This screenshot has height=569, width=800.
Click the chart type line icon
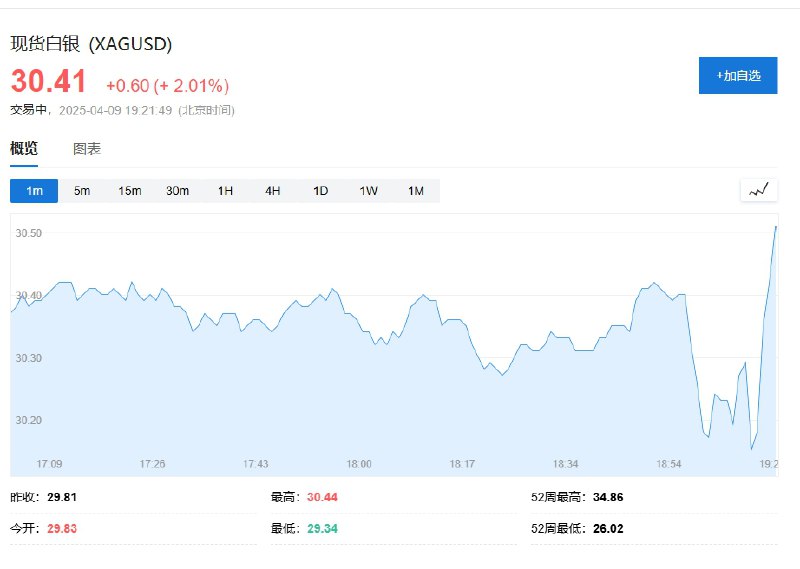(x=759, y=190)
